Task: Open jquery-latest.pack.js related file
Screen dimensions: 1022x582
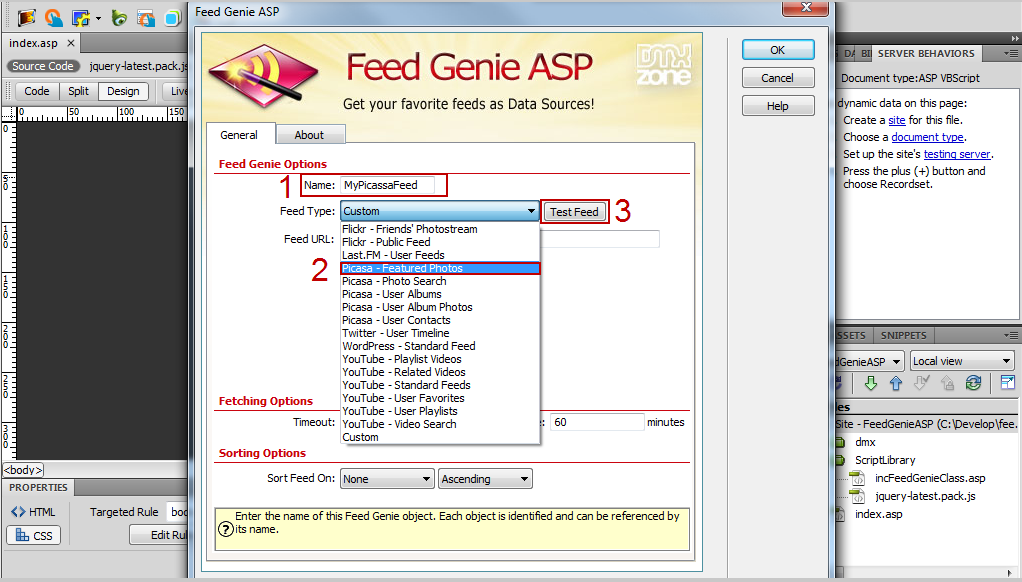Action: click(138, 66)
